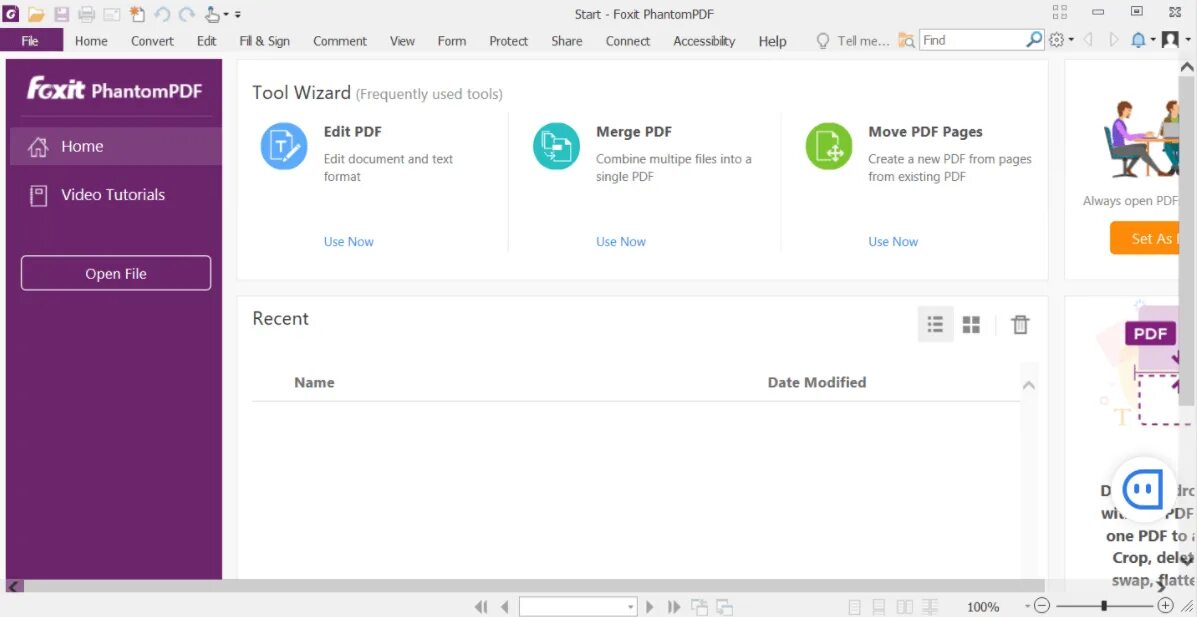The width and height of the screenshot is (1197, 617).
Task: Click the horizontal scrollbar left arrow
Action: tap(15, 586)
